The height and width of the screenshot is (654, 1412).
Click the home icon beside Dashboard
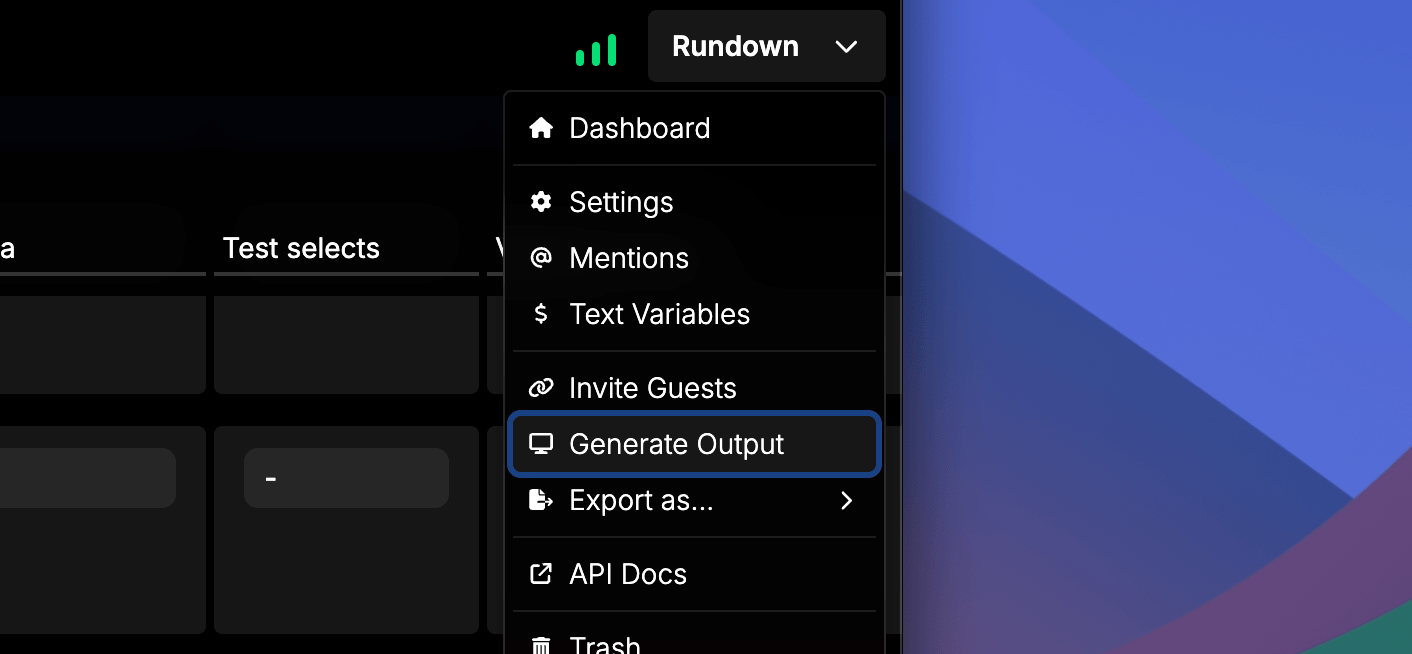click(x=541, y=128)
